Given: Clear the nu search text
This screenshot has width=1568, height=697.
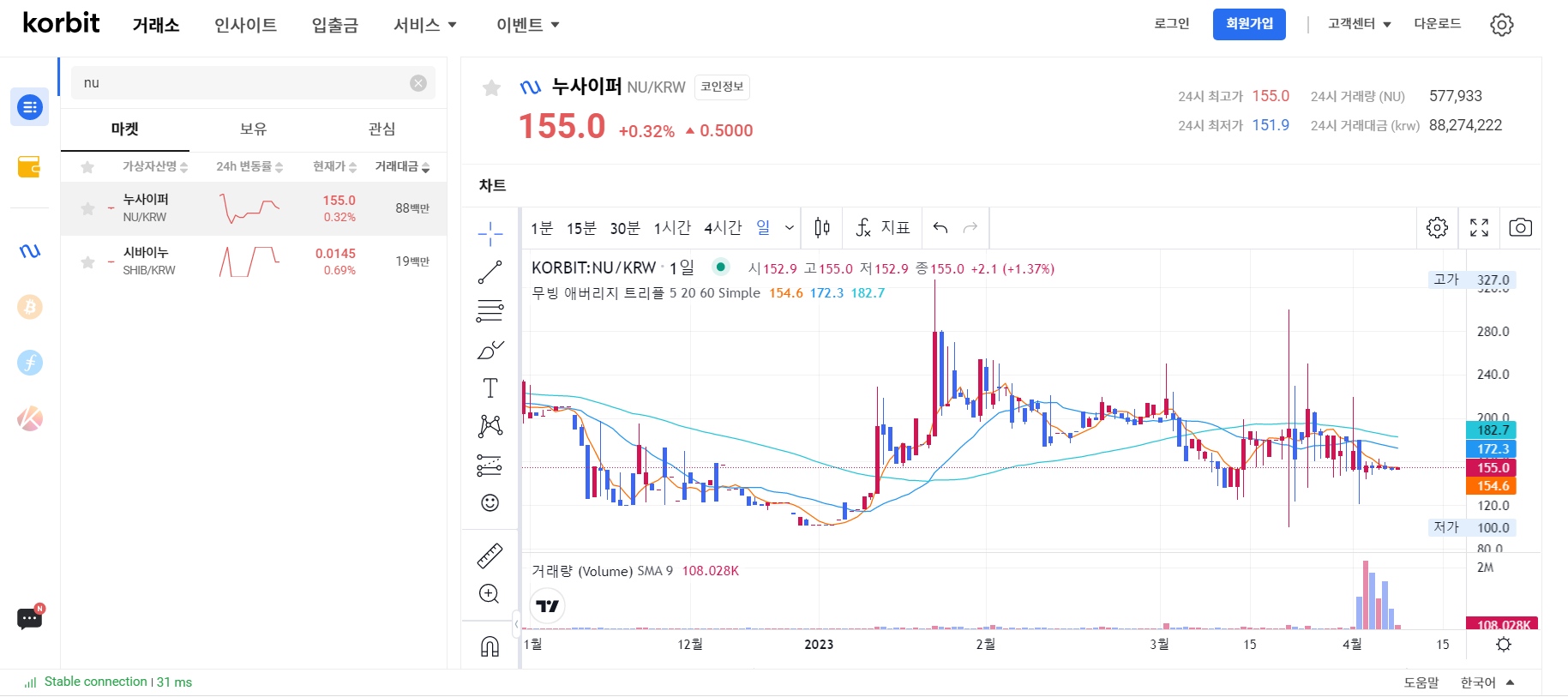Looking at the screenshot, I should (418, 83).
